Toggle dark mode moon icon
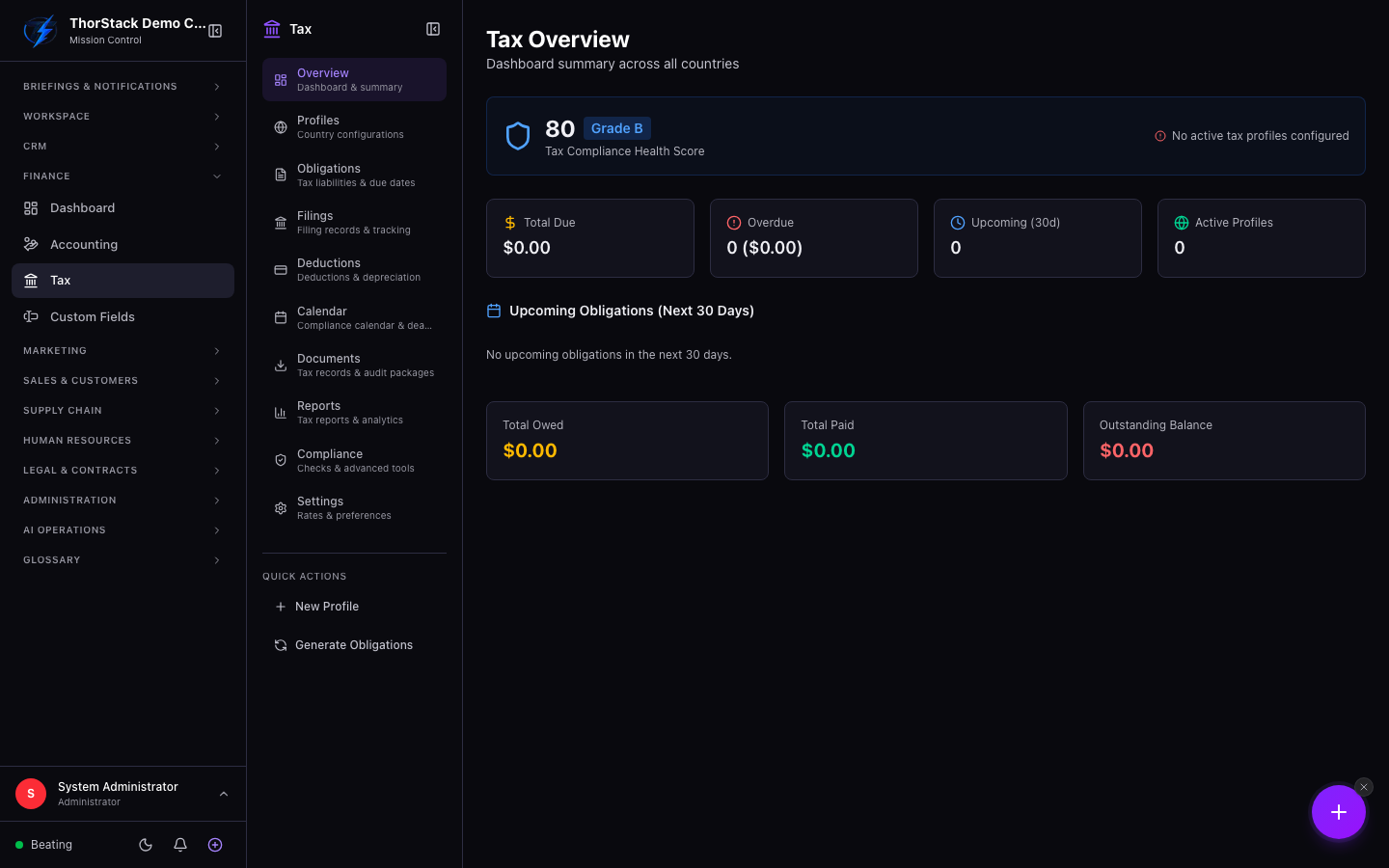Viewport: 1389px width, 868px height. coord(146,845)
